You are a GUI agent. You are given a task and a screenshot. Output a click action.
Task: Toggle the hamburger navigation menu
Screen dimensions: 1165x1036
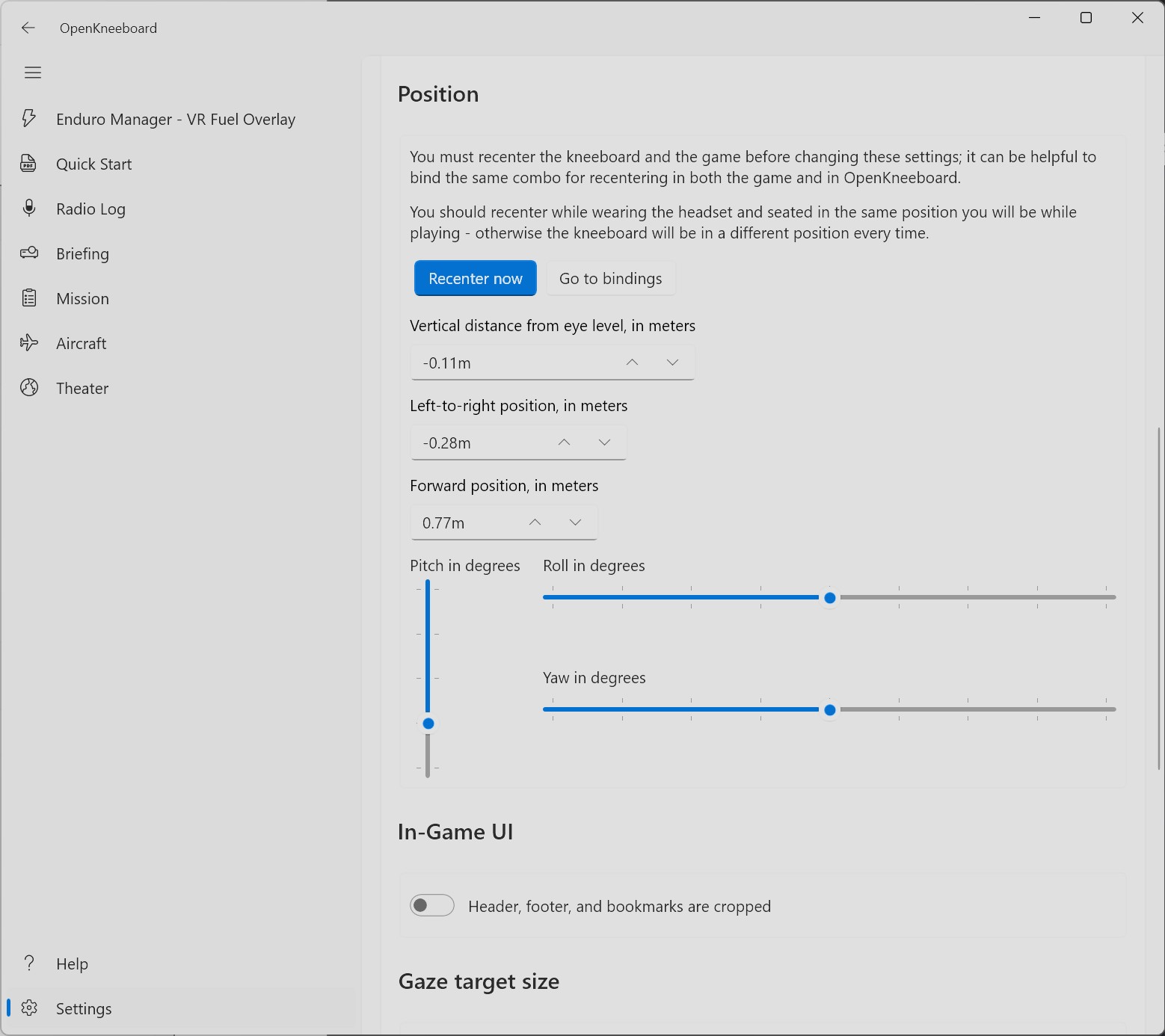tap(33, 73)
